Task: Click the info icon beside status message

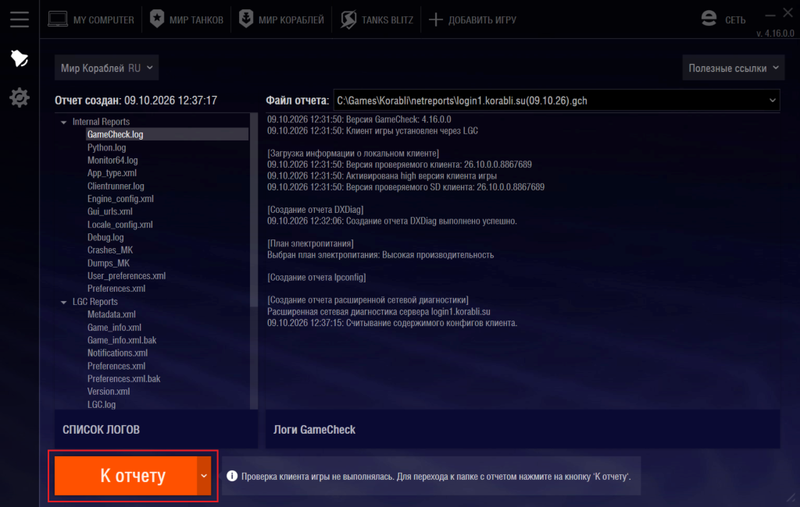Action: click(232, 476)
